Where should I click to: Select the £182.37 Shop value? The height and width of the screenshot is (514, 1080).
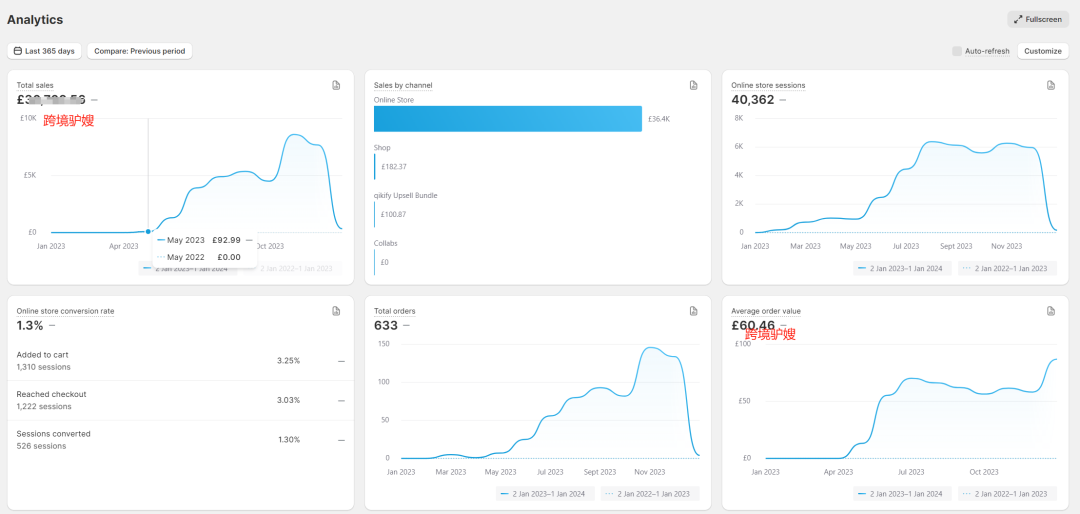(x=394, y=167)
